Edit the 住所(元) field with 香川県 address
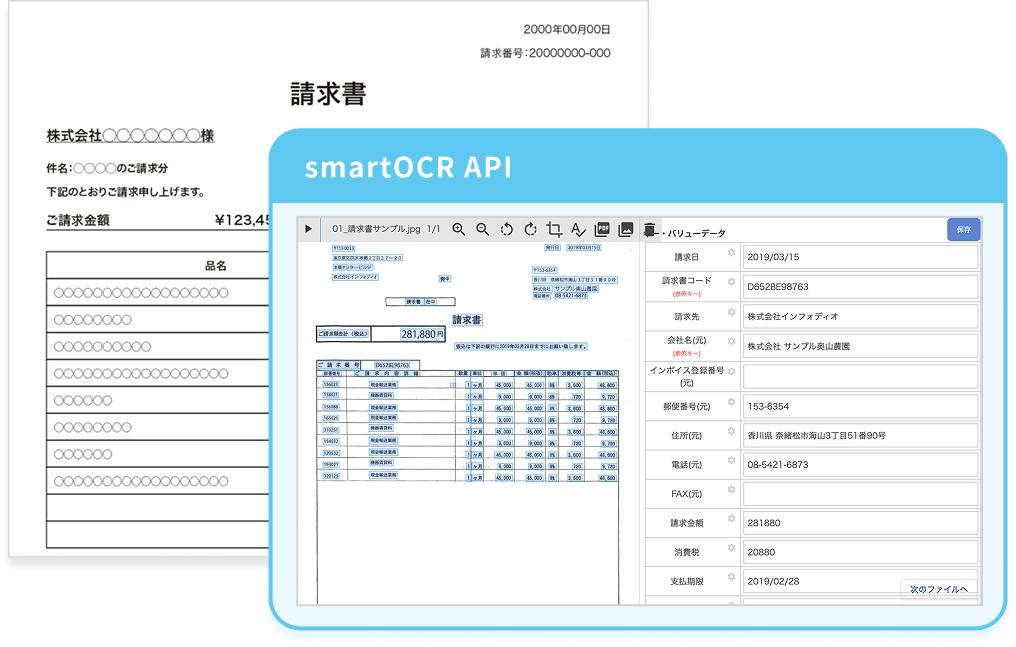This screenshot has width=1016, height=647. click(x=860, y=436)
